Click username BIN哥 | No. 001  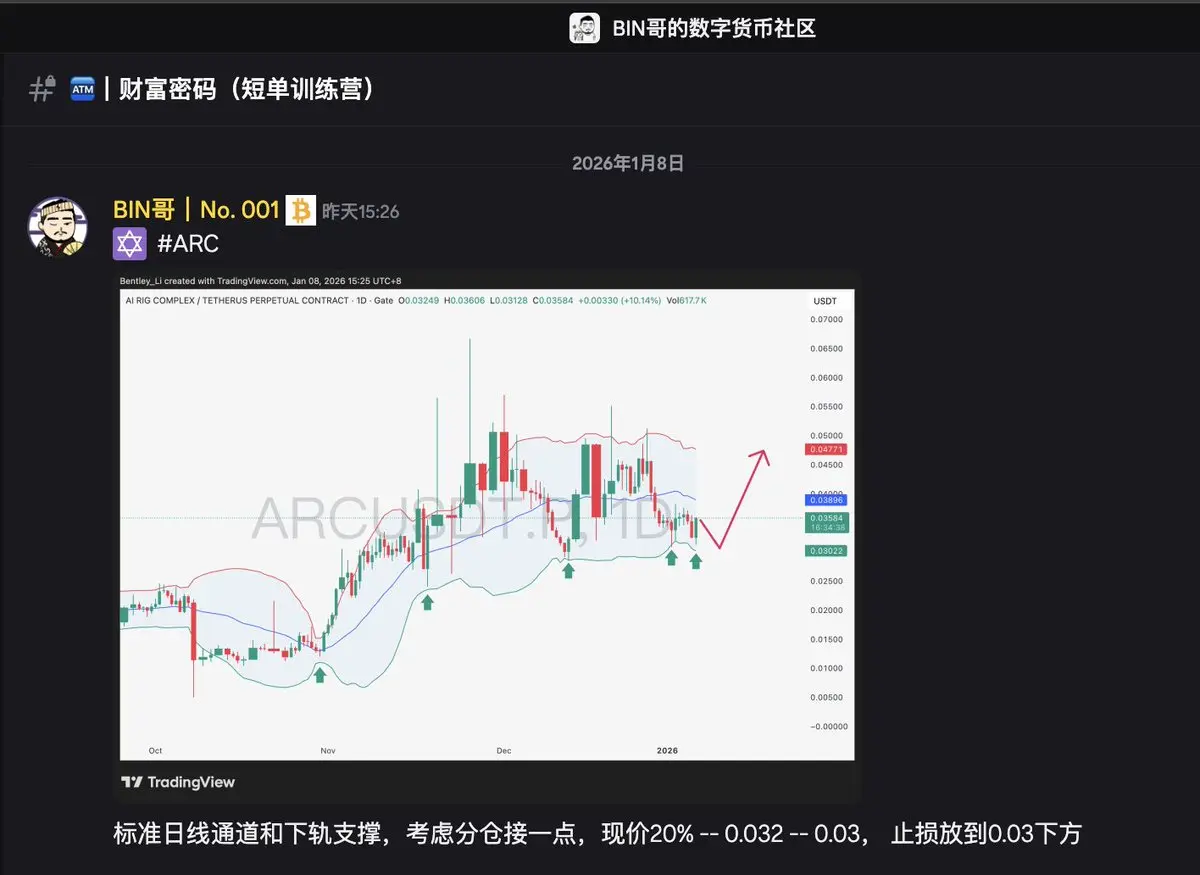click(196, 210)
